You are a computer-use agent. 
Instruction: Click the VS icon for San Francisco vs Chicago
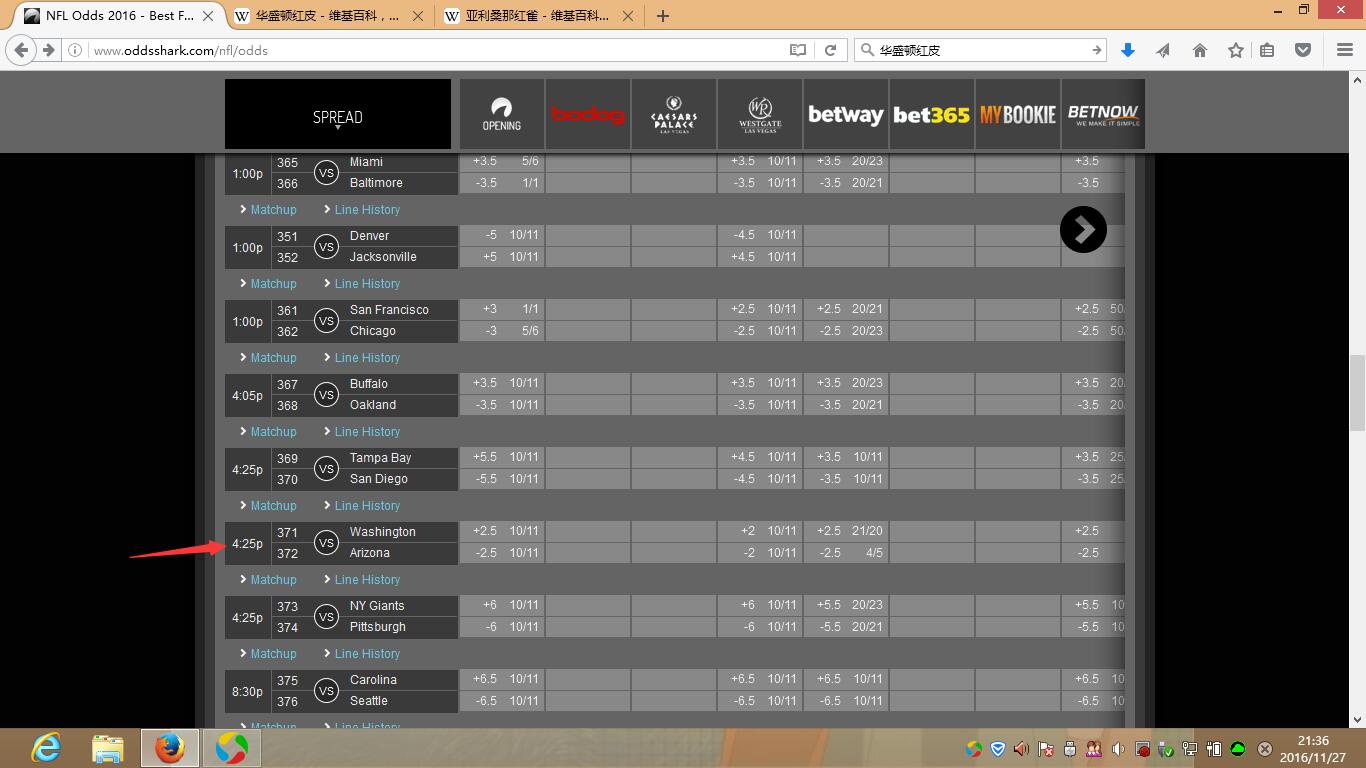tap(326, 321)
